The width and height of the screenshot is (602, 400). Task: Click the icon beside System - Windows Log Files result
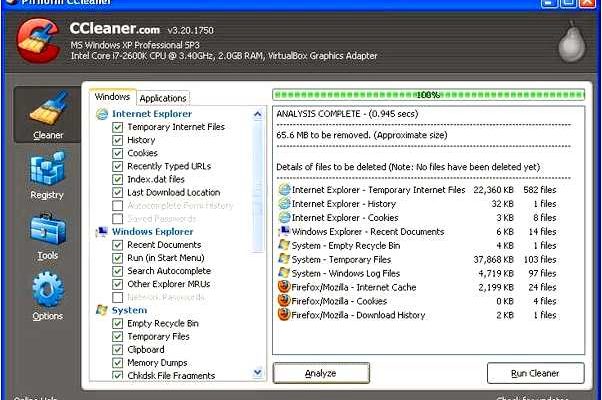[x=284, y=273]
